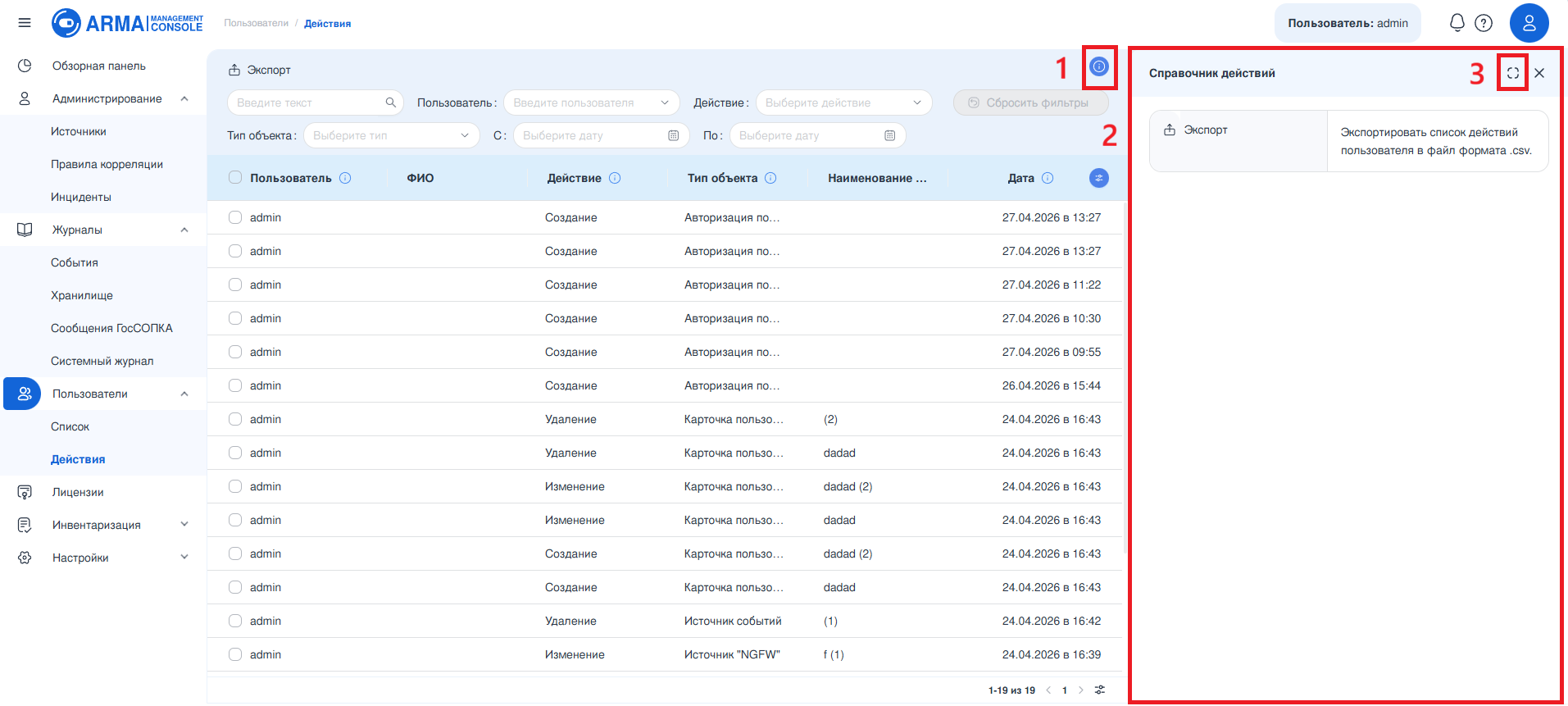The width and height of the screenshot is (1568, 706).
Task: Open the column settings blue icon
Action: coord(1099,178)
